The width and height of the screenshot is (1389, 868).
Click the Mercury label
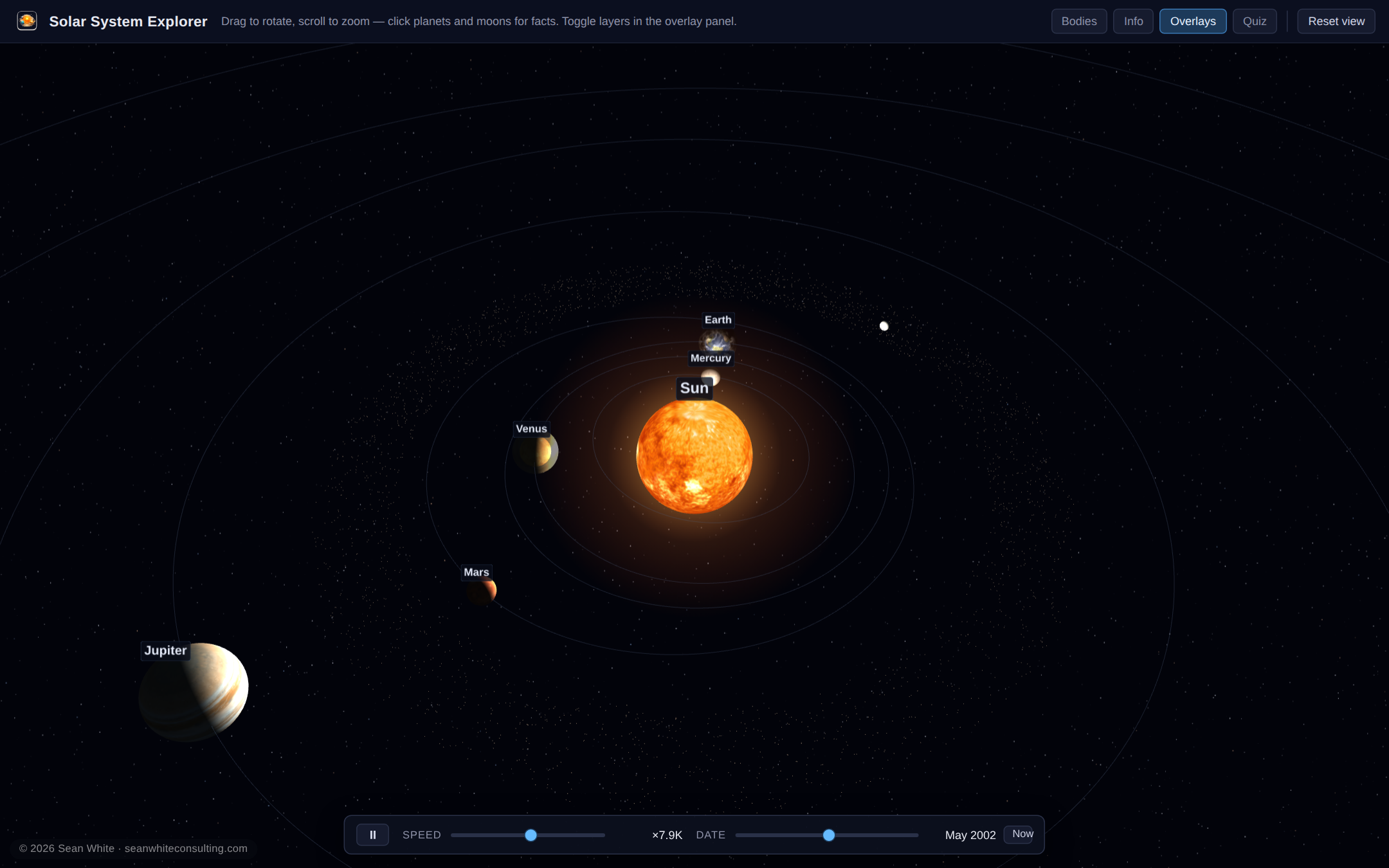(711, 358)
